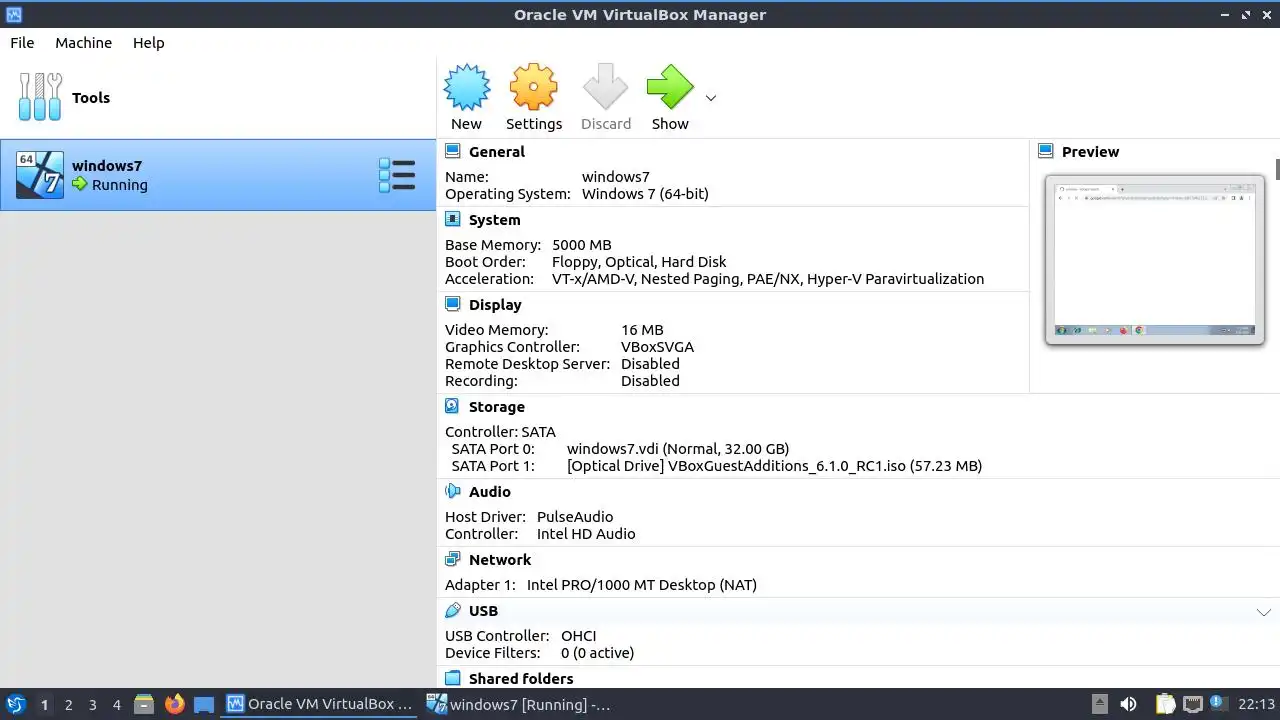Screen dimensions: 1280x720
Task: Switch to workspace 4 in taskbar
Action: click(x=116, y=705)
